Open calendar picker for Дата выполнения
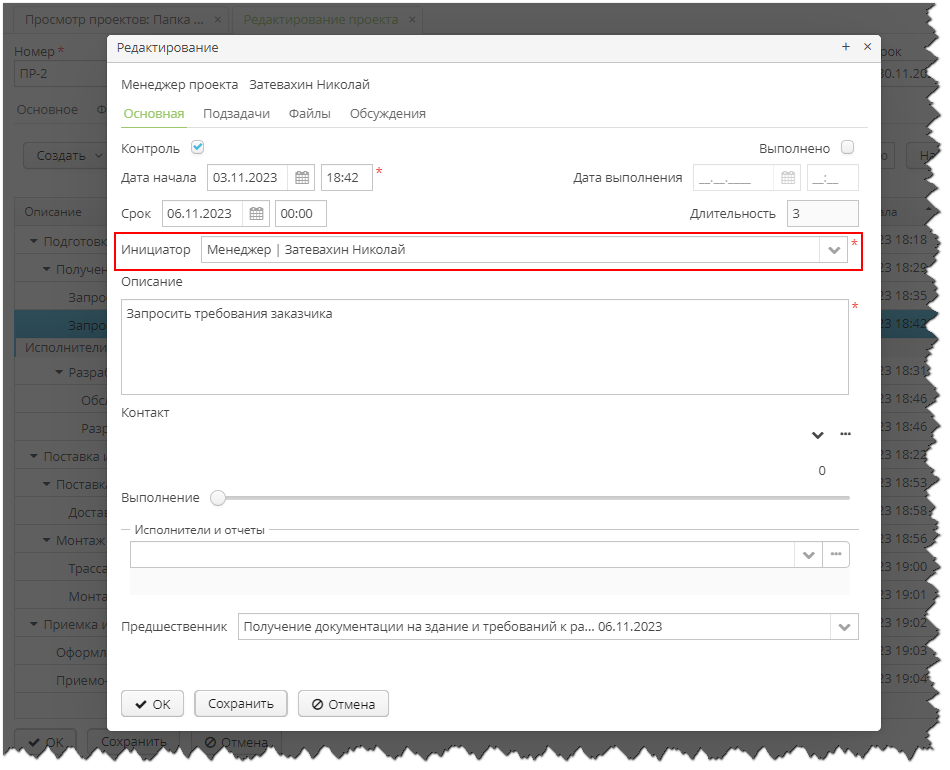The height and width of the screenshot is (770, 950). (788, 178)
